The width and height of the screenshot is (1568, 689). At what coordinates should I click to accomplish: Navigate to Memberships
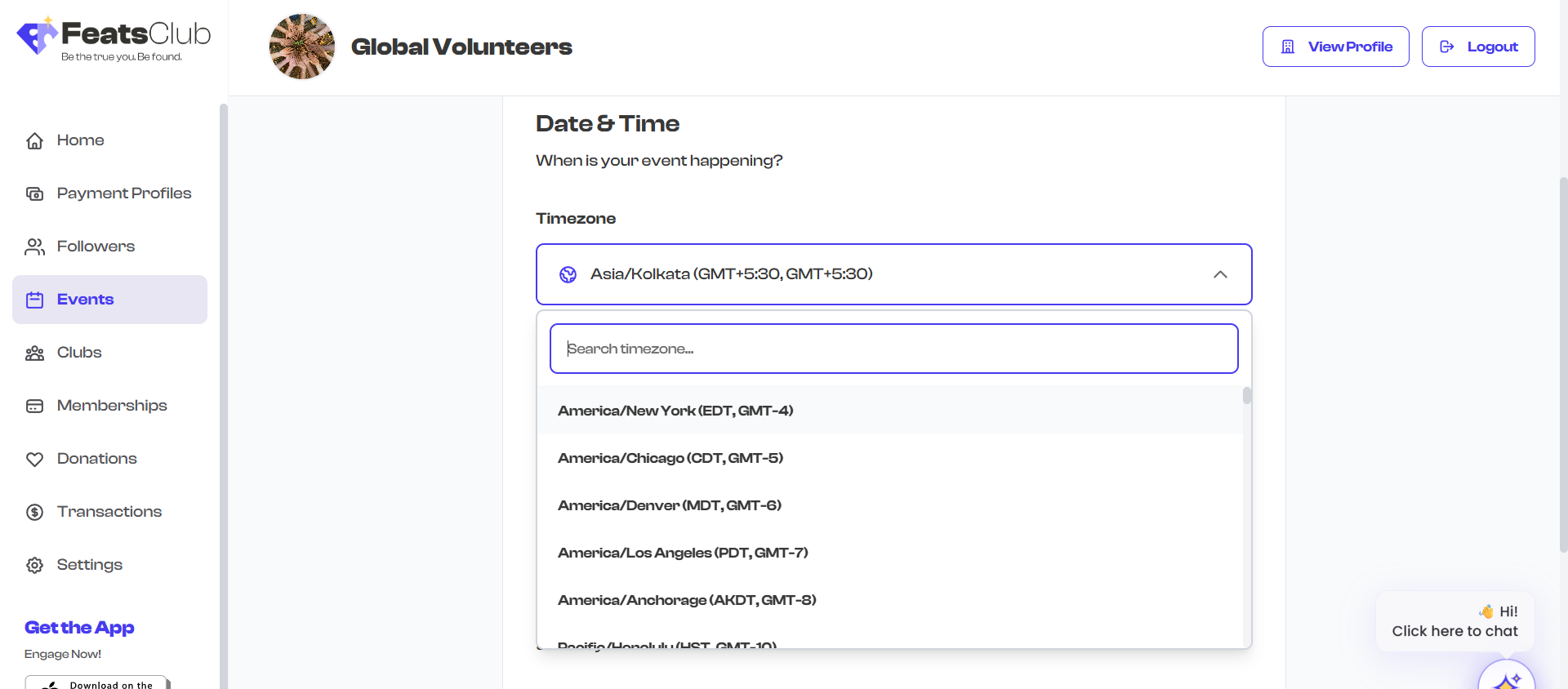coord(110,406)
